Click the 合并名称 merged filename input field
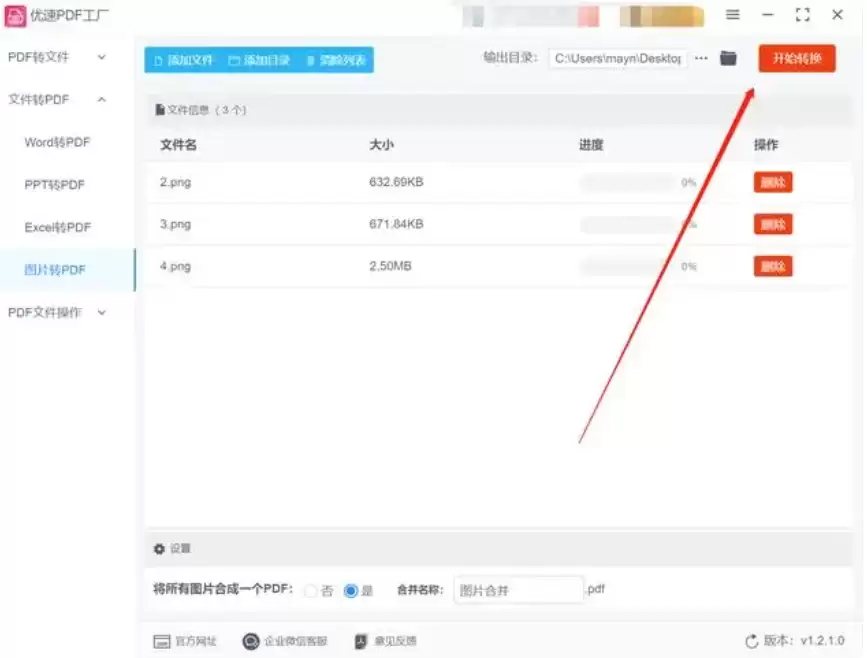Screen dimensions: 867x658 coord(517,590)
